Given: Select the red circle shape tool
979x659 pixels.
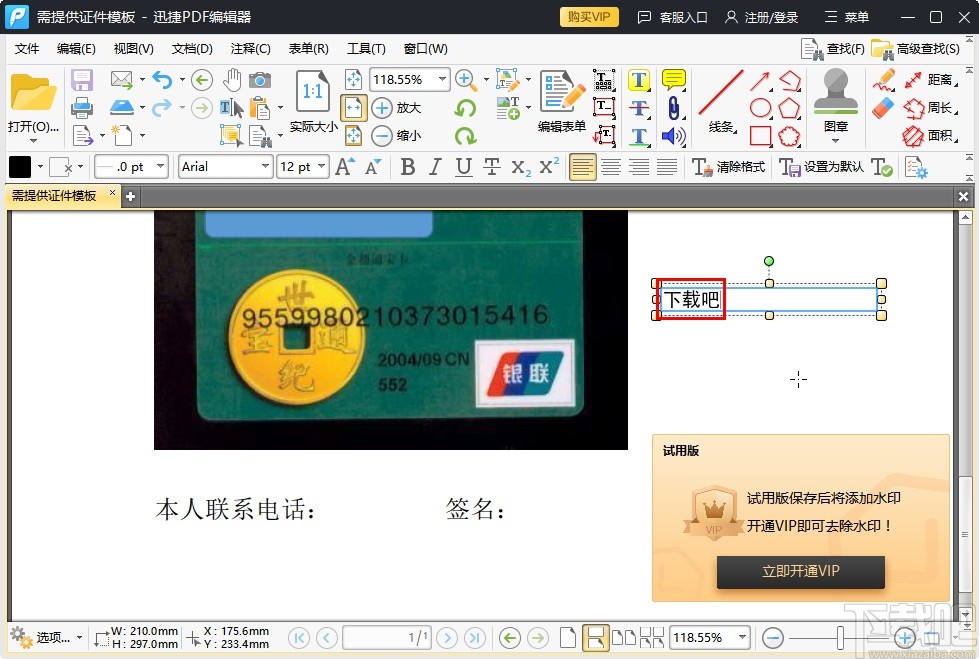Looking at the screenshot, I should 759,107.
